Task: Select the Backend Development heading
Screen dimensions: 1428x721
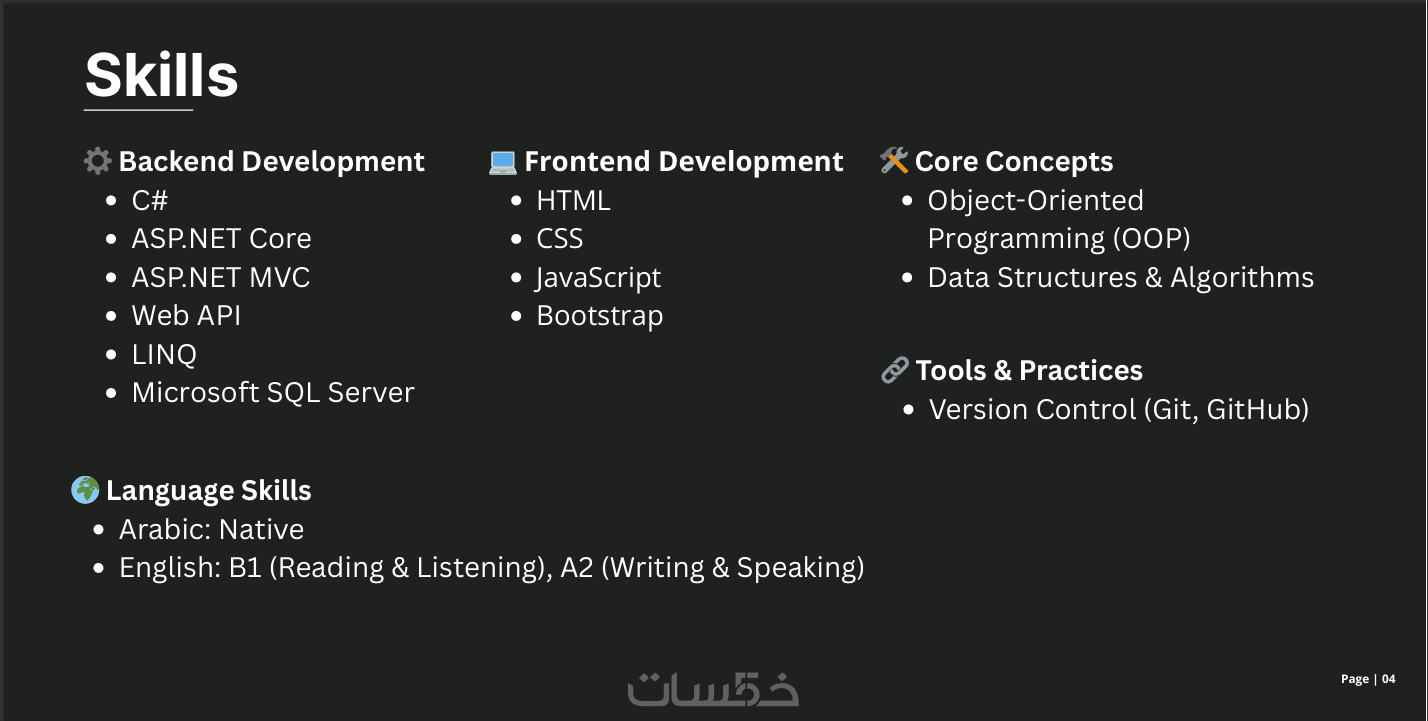Action: 271,161
